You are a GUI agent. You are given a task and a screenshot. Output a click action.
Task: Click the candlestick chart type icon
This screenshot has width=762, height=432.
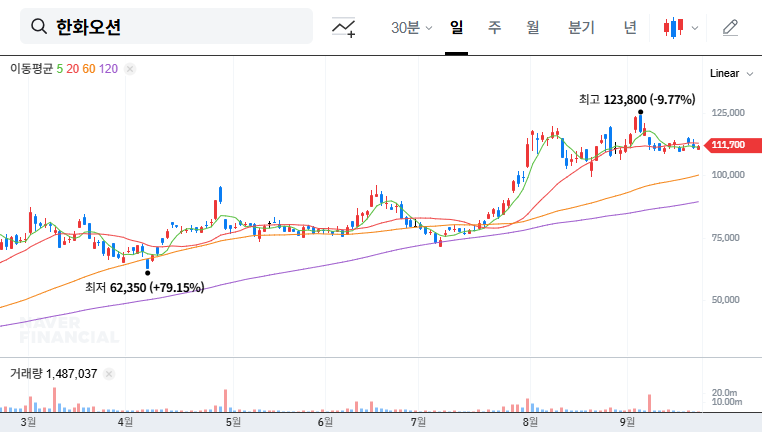click(x=674, y=28)
